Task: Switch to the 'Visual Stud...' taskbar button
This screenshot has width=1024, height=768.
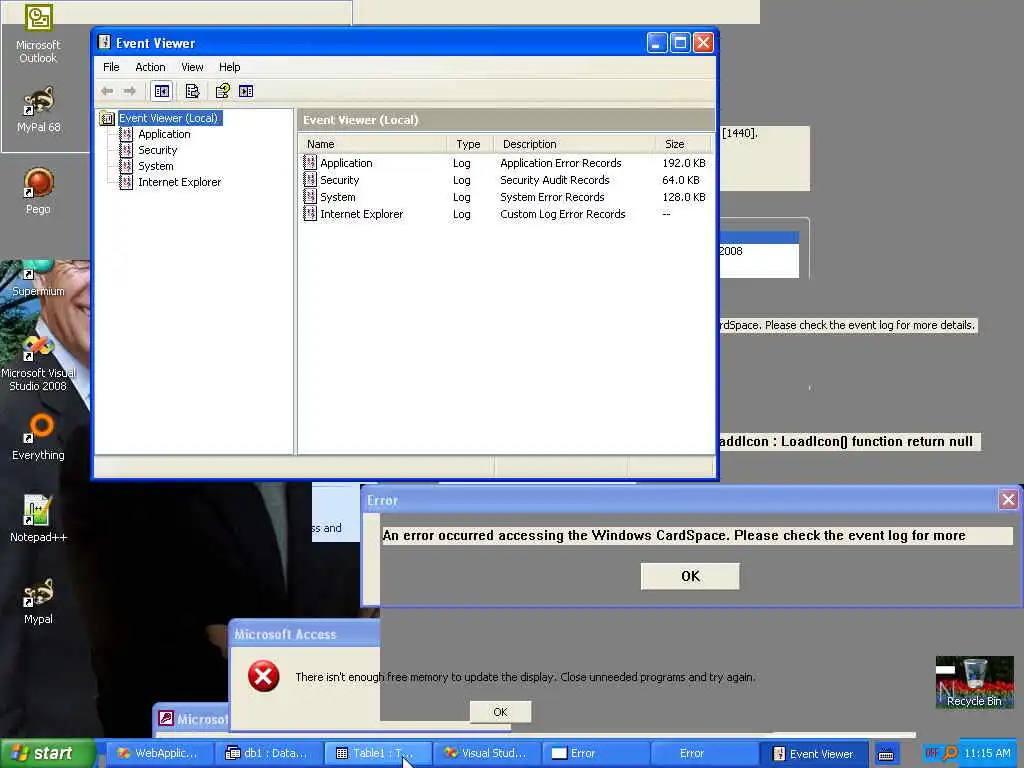Action: tap(487, 754)
